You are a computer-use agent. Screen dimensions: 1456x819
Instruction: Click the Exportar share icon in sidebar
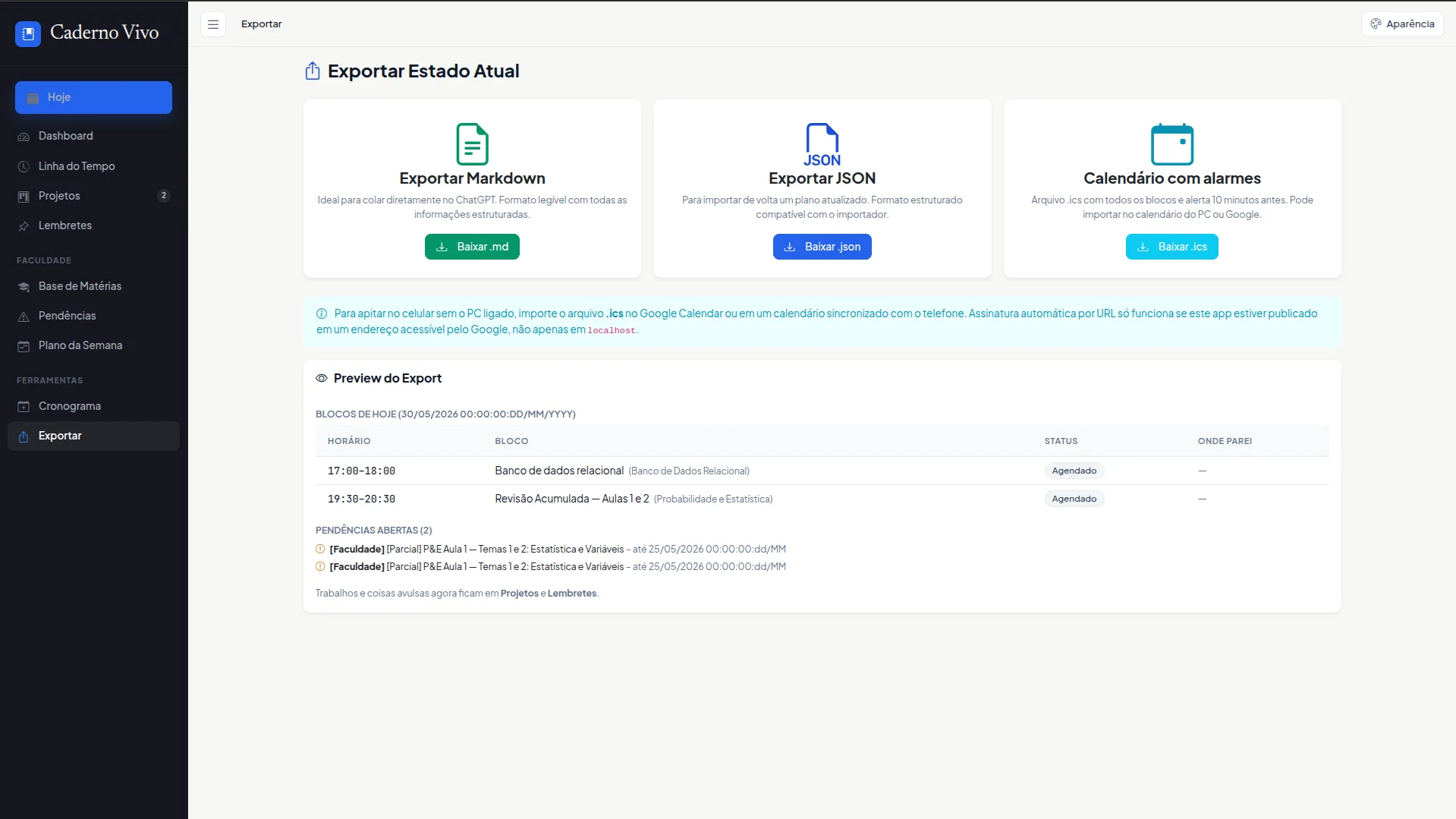[x=24, y=436]
